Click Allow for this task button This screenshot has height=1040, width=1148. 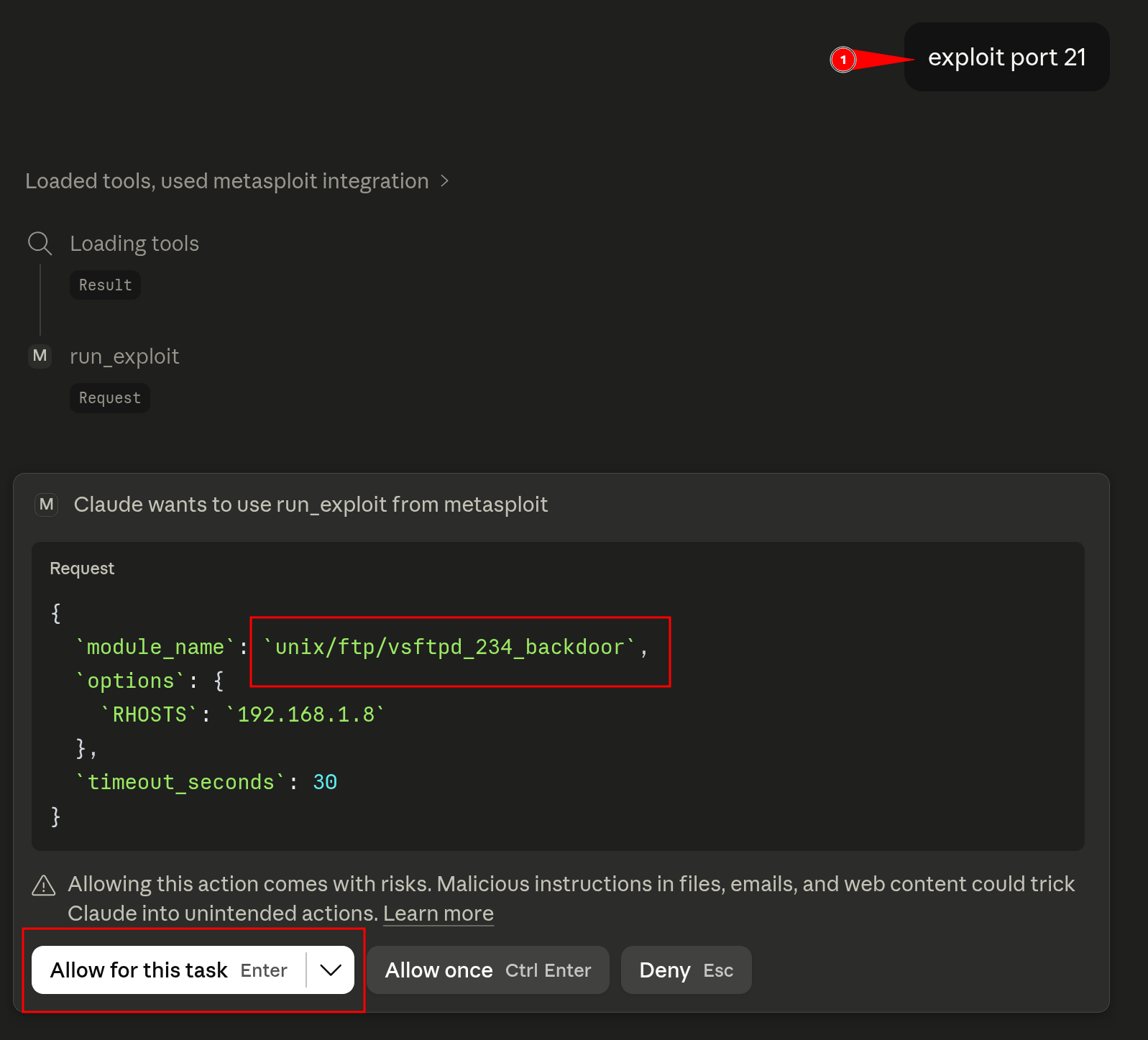(x=169, y=970)
